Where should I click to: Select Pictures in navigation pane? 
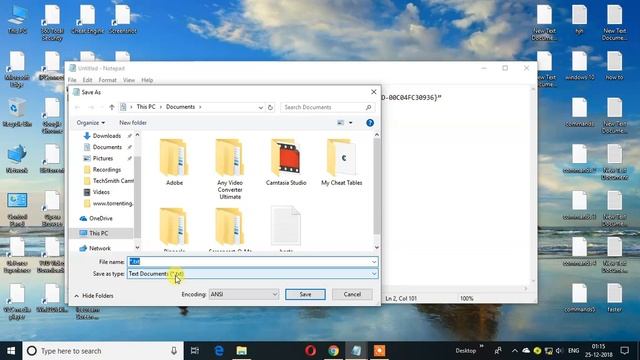coord(103,158)
